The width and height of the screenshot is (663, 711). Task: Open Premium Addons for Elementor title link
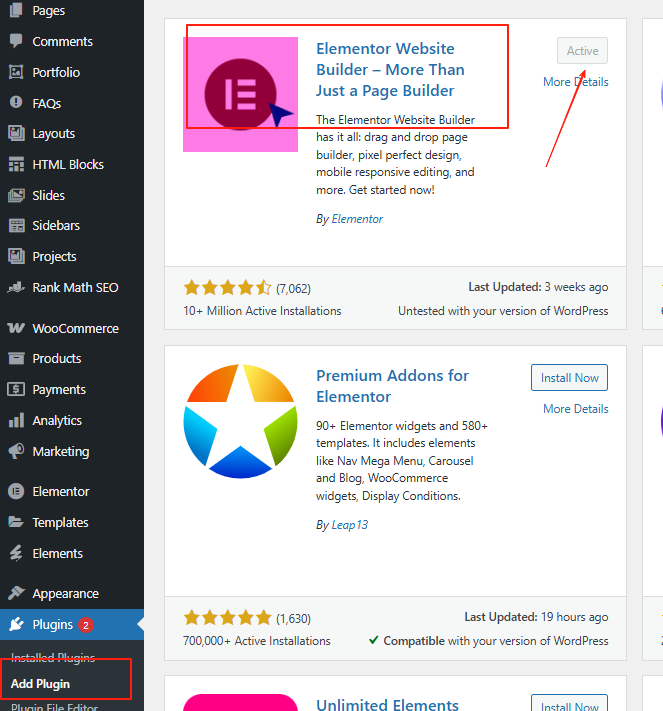392,386
